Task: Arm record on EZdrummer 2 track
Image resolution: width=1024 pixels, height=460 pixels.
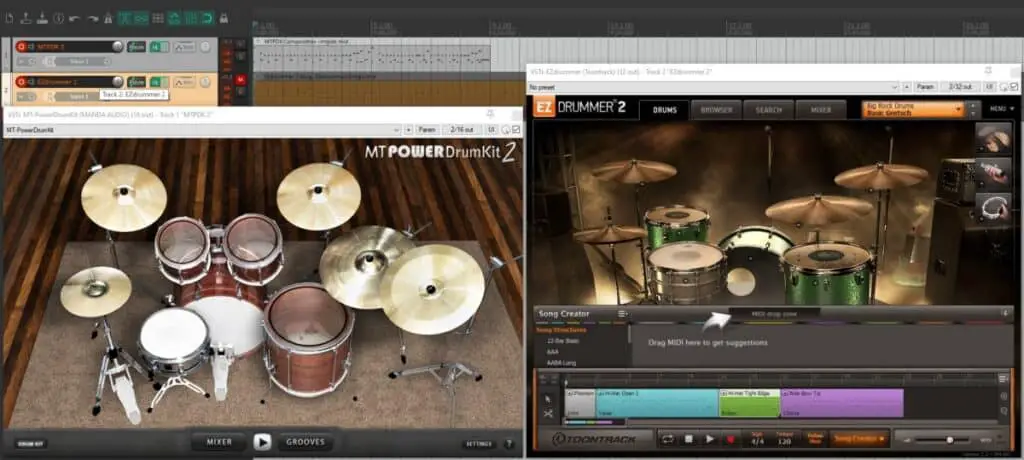Action: click(x=21, y=82)
